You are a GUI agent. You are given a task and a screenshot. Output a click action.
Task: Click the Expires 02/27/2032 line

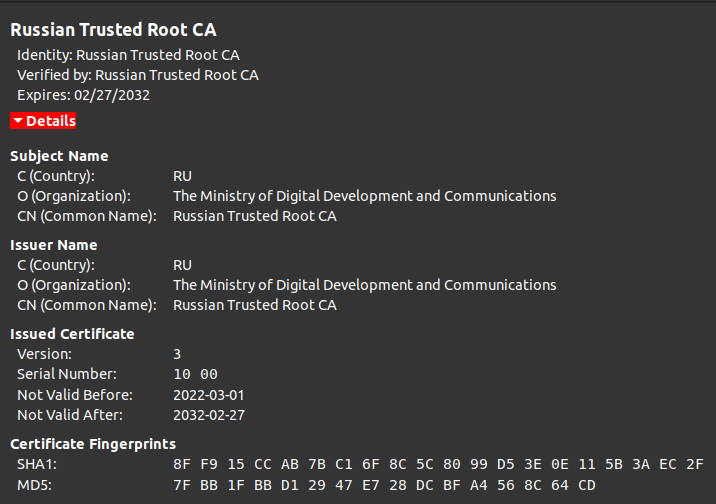tap(83, 95)
